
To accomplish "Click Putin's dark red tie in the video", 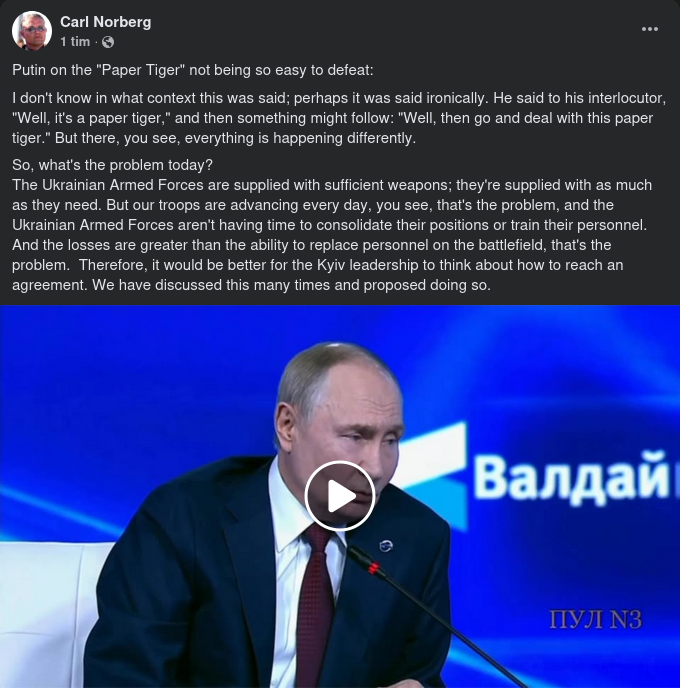I will click(x=315, y=608).
